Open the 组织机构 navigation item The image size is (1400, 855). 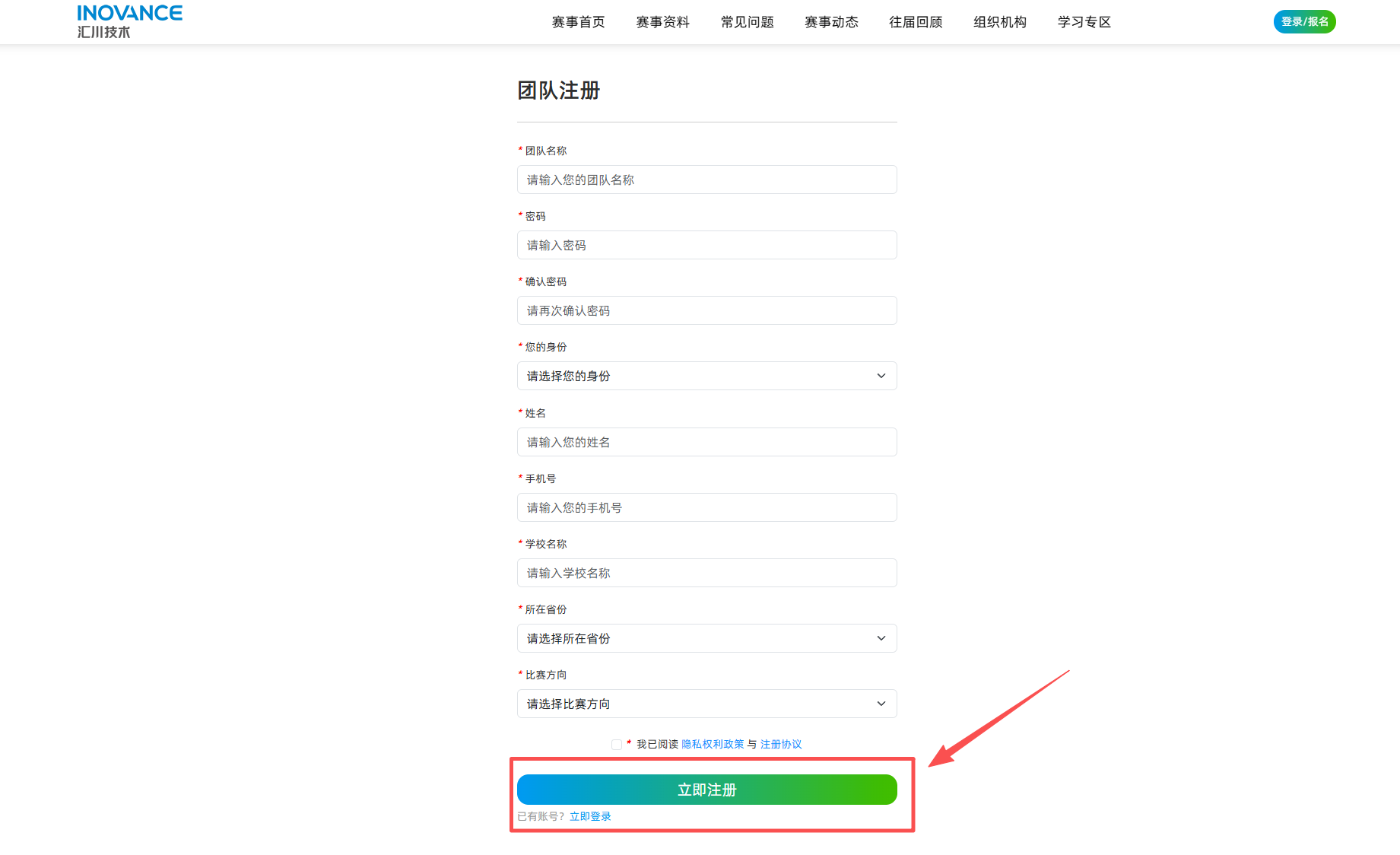pyautogui.click(x=1000, y=22)
